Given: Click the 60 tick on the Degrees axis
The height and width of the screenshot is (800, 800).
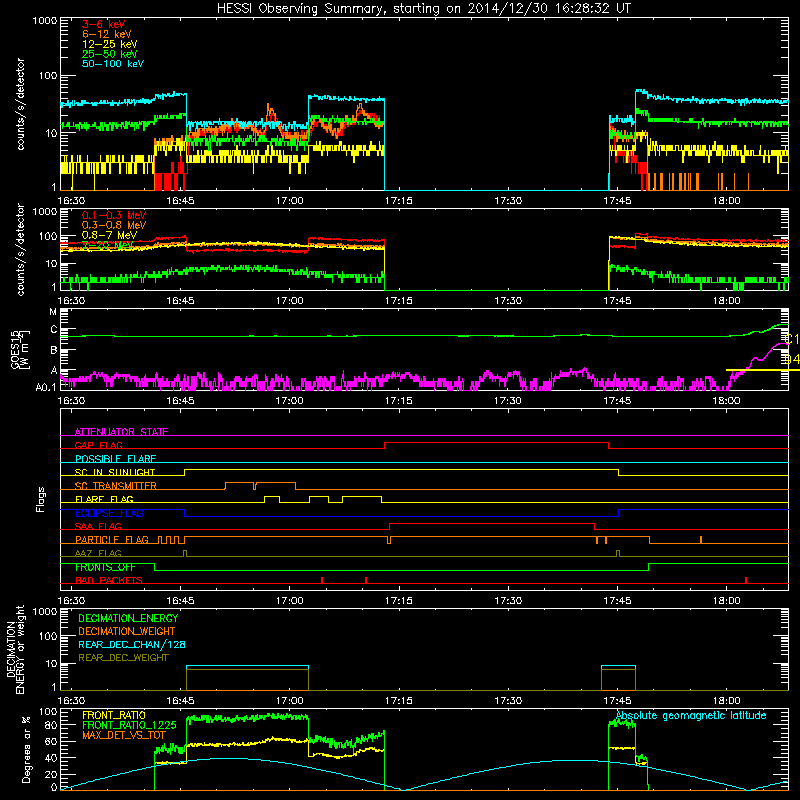Looking at the screenshot, I should (51, 741).
